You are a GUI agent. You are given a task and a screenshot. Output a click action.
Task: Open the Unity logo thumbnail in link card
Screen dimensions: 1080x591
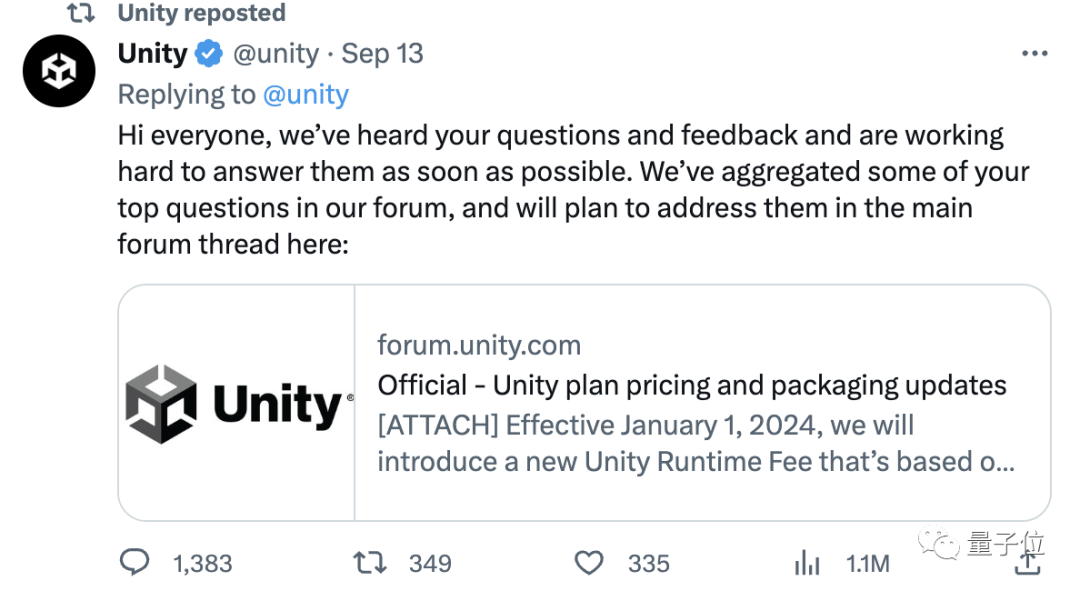[x=237, y=403]
